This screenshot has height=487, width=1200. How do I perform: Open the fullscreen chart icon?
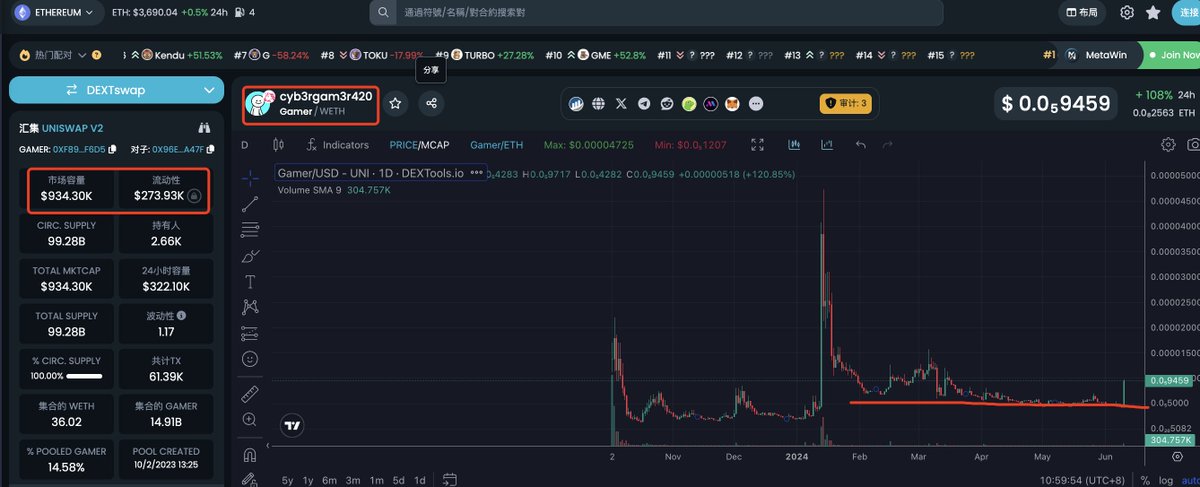(x=757, y=145)
